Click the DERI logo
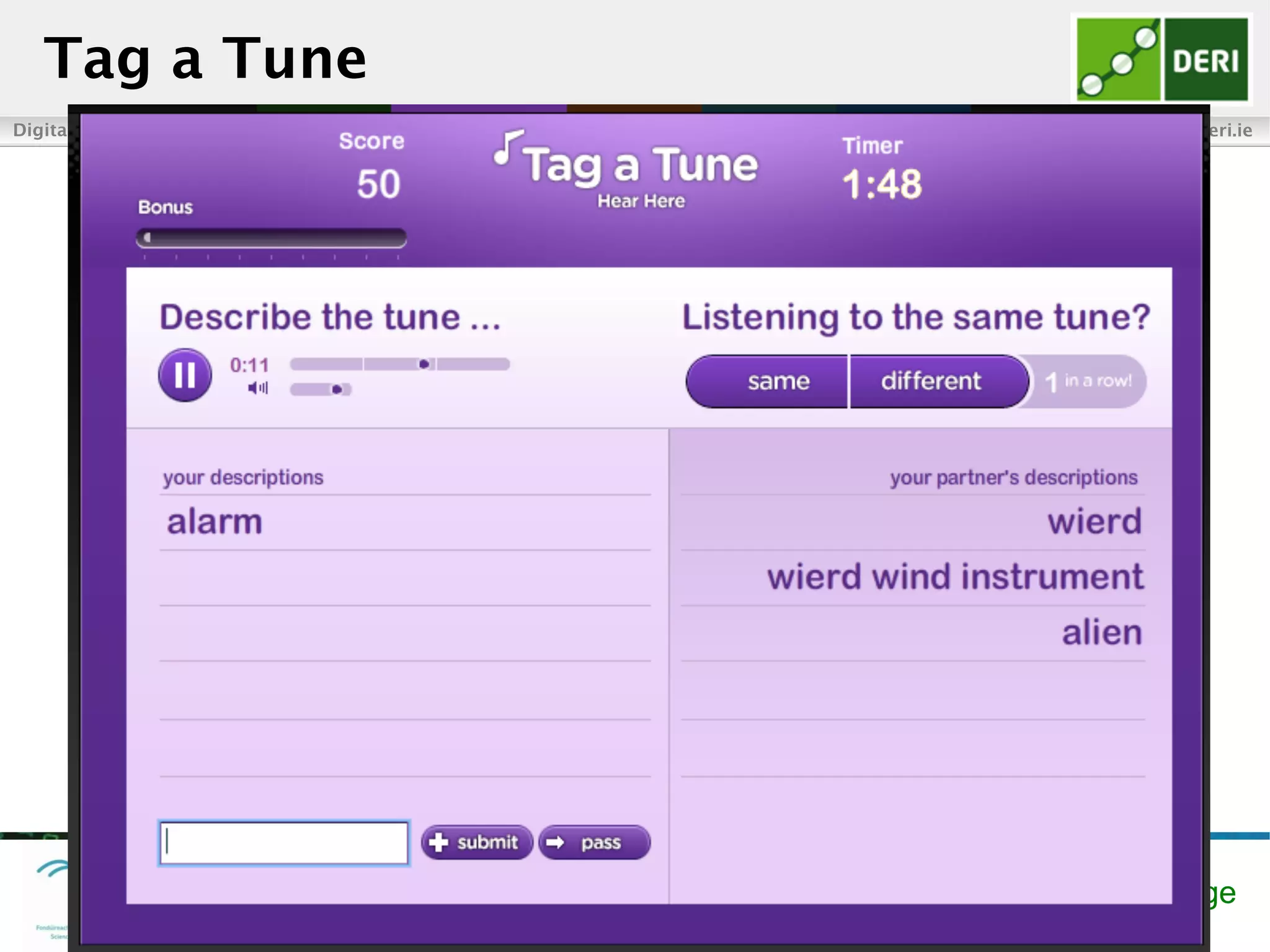1270x952 pixels. [1161, 59]
